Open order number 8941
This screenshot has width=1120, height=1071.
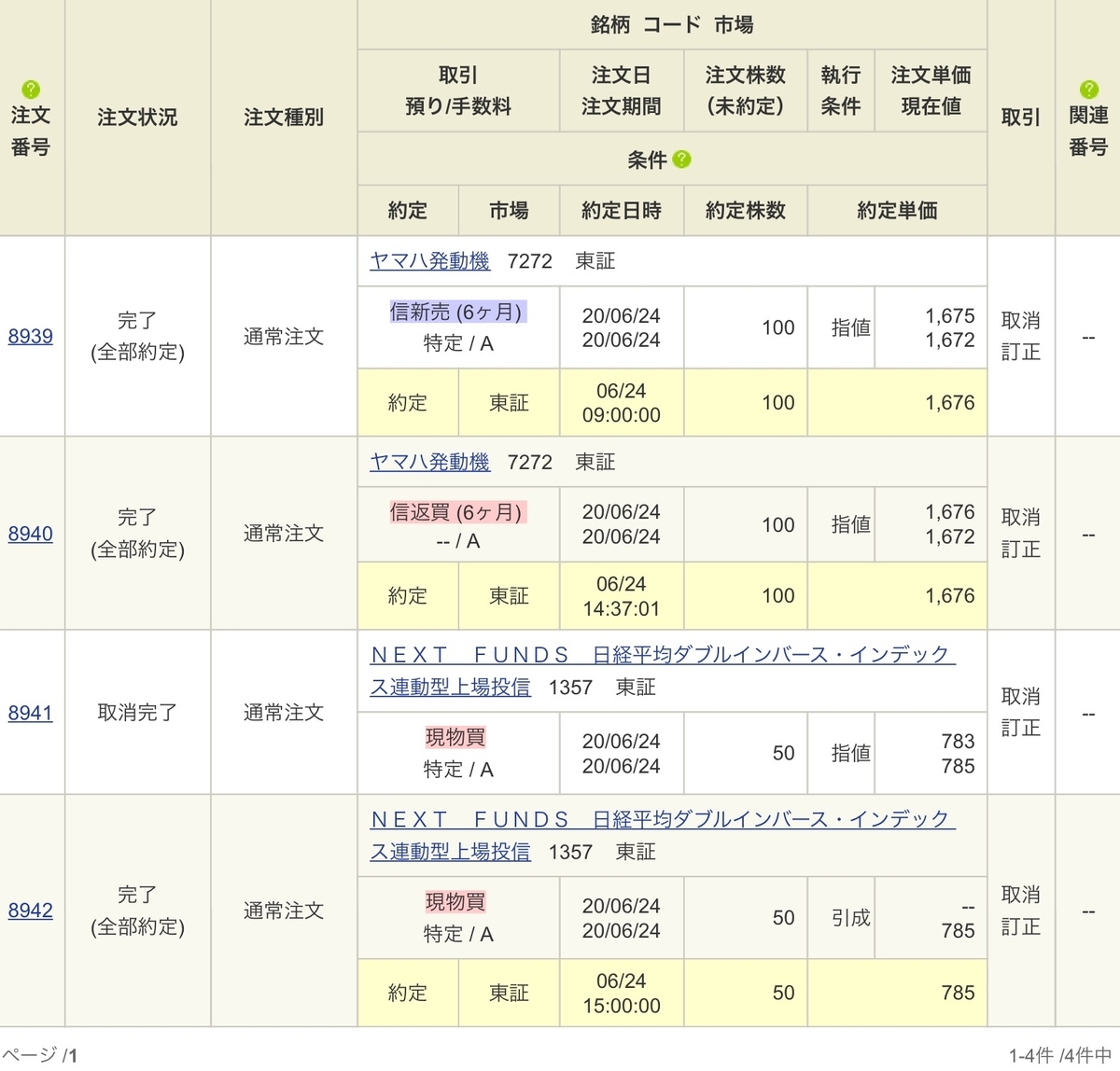[31, 713]
